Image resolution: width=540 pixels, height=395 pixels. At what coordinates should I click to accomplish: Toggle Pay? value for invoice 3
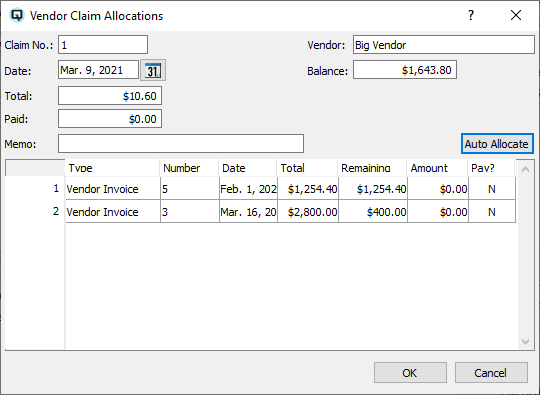(x=492, y=212)
